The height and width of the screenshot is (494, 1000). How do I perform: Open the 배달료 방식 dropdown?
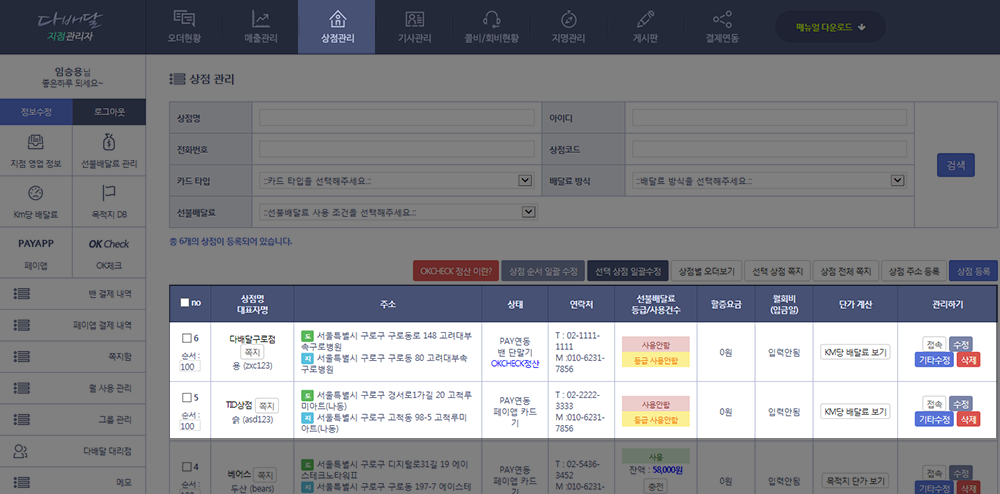tap(769, 181)
